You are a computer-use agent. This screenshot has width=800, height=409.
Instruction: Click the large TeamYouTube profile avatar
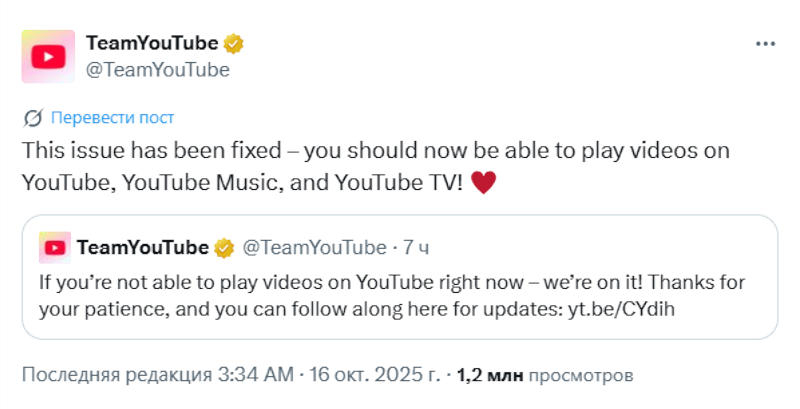(48, 56)
